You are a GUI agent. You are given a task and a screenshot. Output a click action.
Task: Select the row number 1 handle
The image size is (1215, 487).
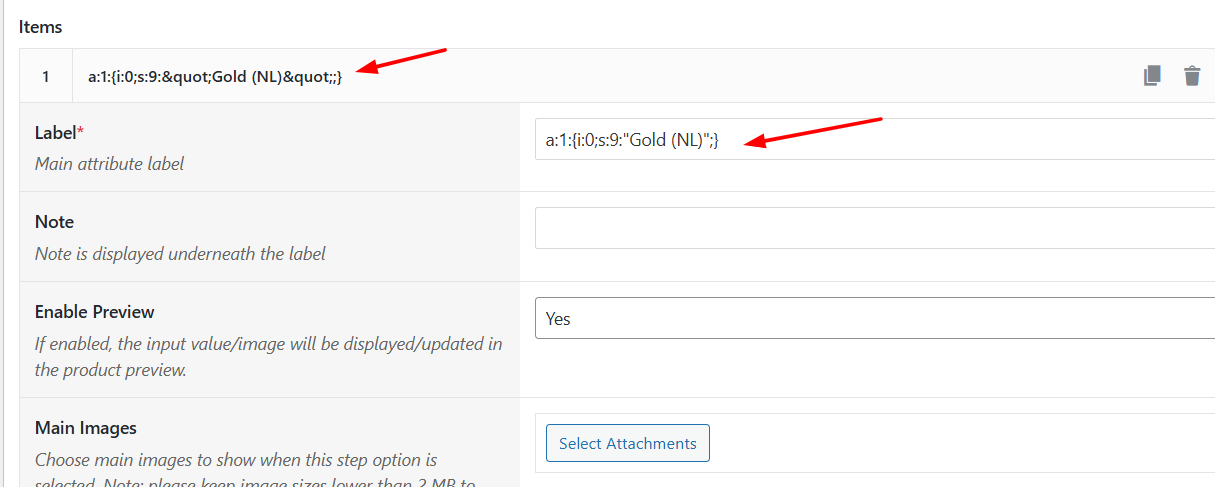click(46, 76)
